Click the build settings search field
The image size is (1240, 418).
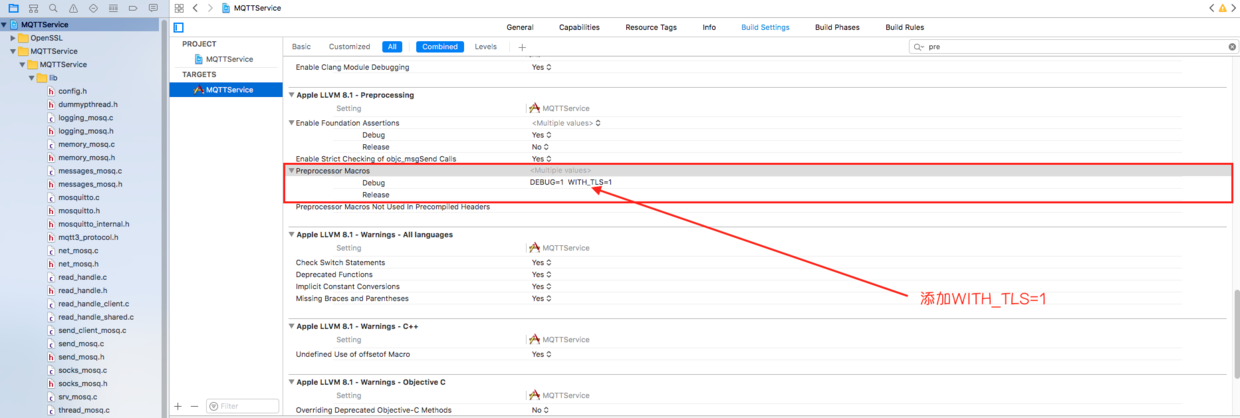[x=1073, y=47]
